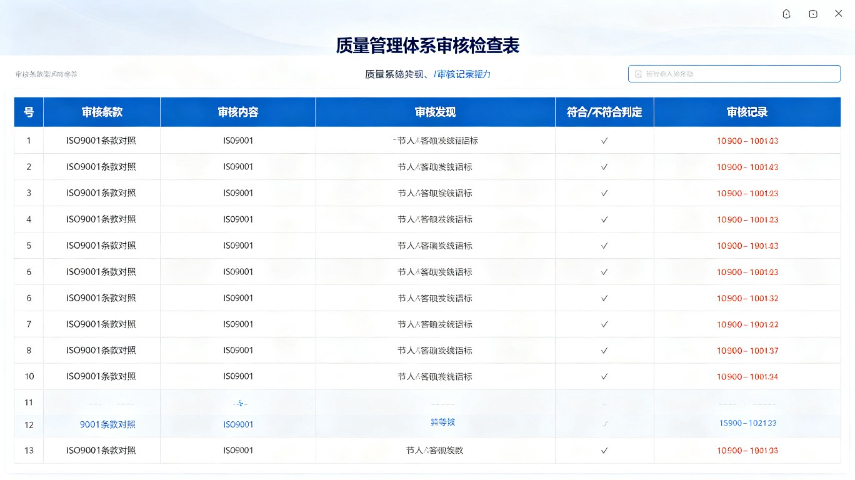Image resolution: width=855 pixels, height=480 pixels.
Task: Sort by the 审核内容 column header
Action: point(238,112)
